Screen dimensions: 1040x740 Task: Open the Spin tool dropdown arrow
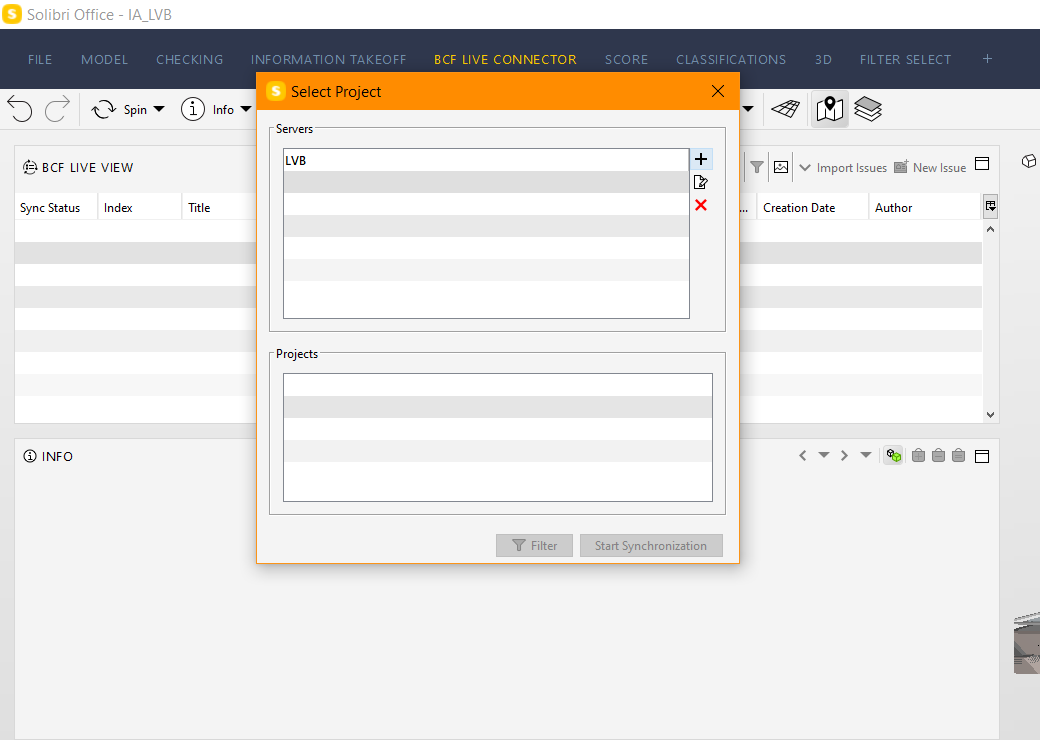(x=159, y=109)
